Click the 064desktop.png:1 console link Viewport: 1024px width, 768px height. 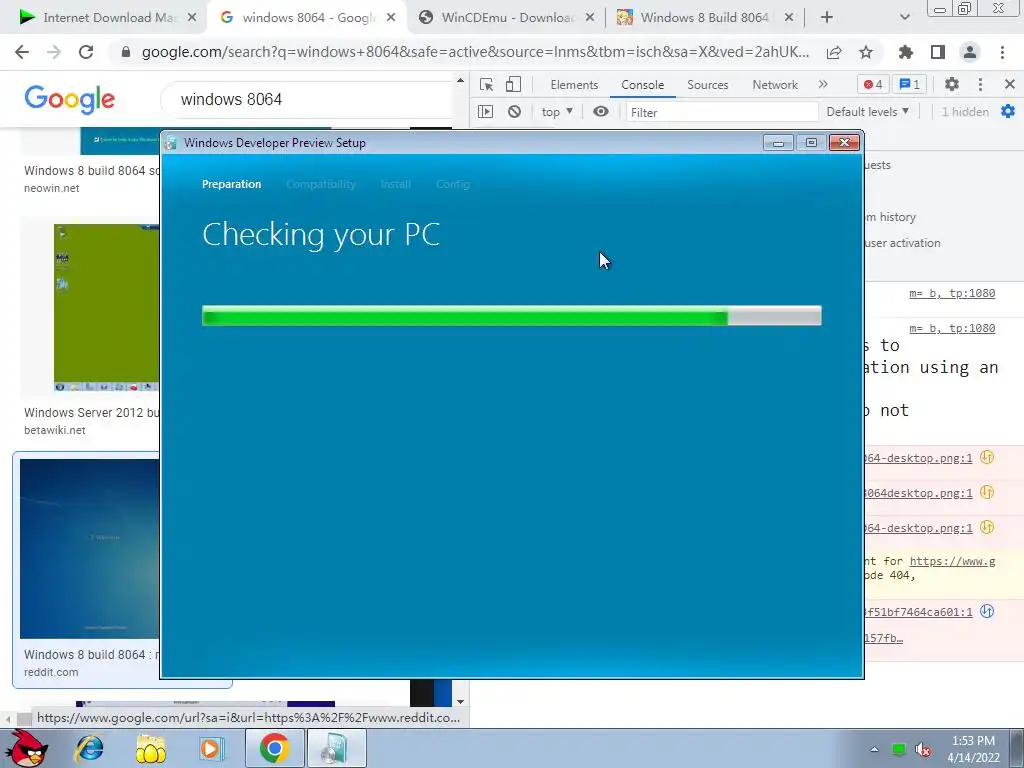[918, 493]
